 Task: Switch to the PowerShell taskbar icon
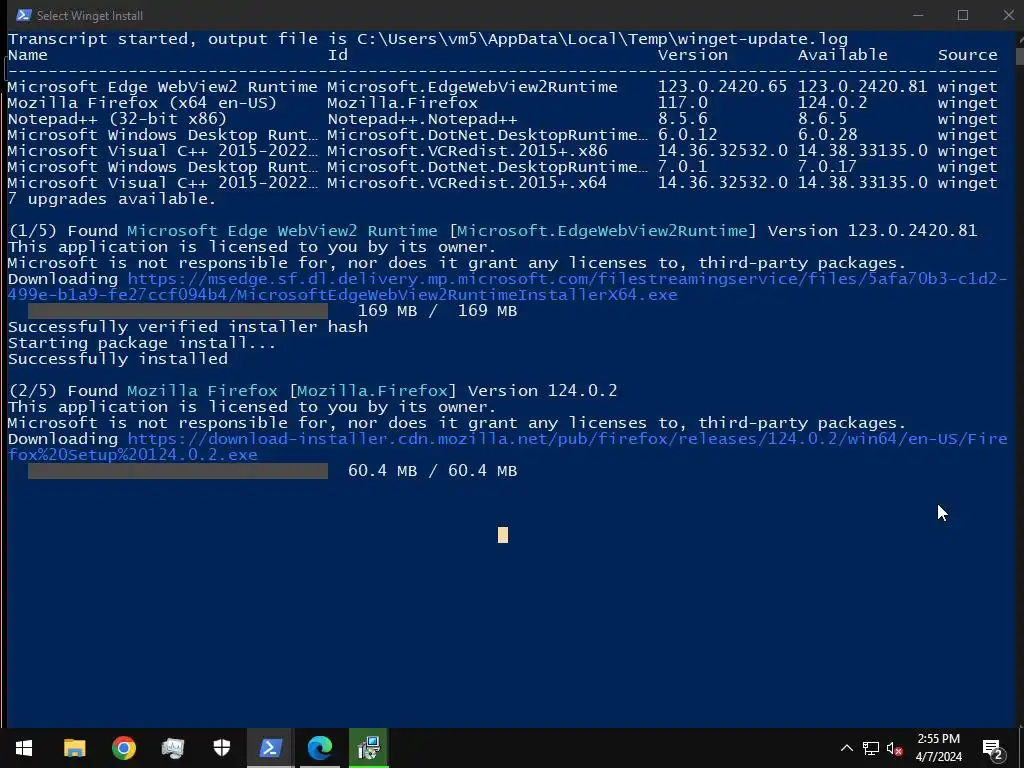(x=270, y=748)
